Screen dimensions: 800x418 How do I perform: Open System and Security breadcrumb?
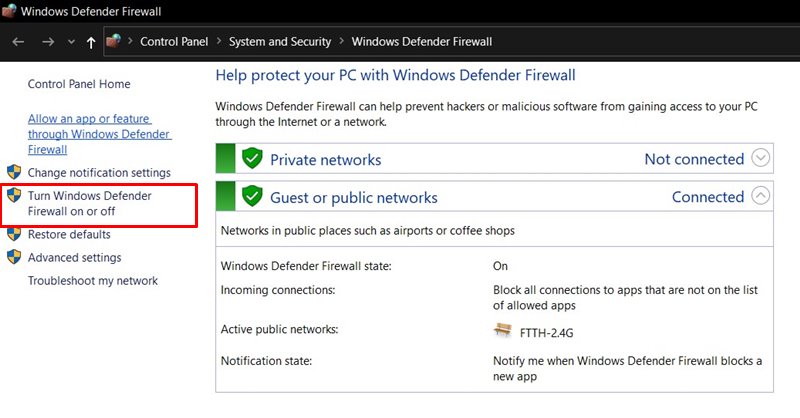(280, 42)
